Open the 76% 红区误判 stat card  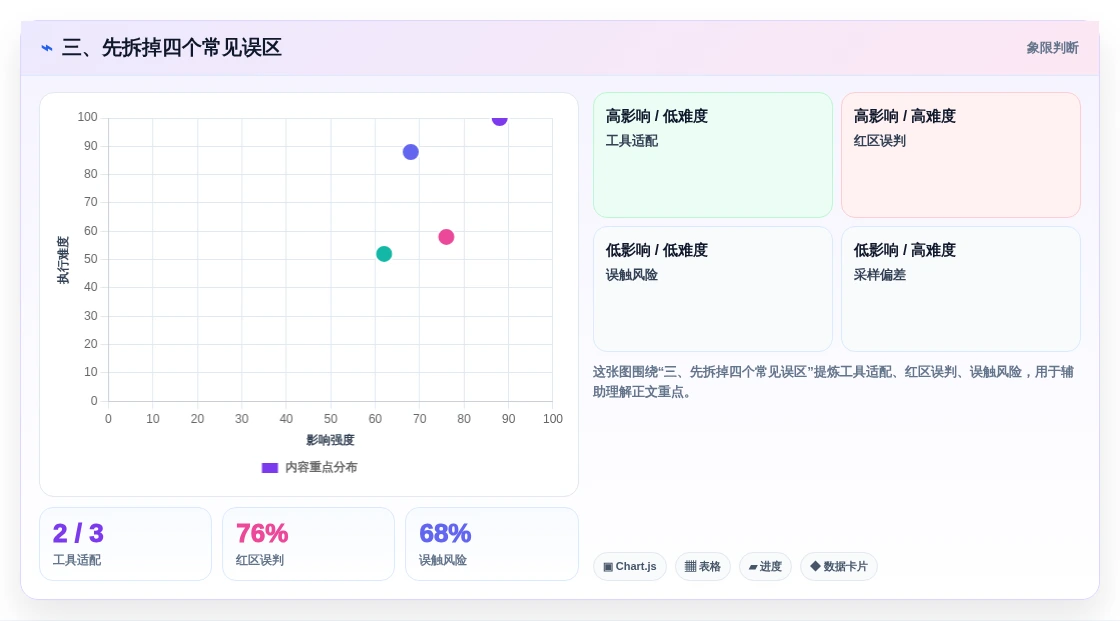coord(309,544)
